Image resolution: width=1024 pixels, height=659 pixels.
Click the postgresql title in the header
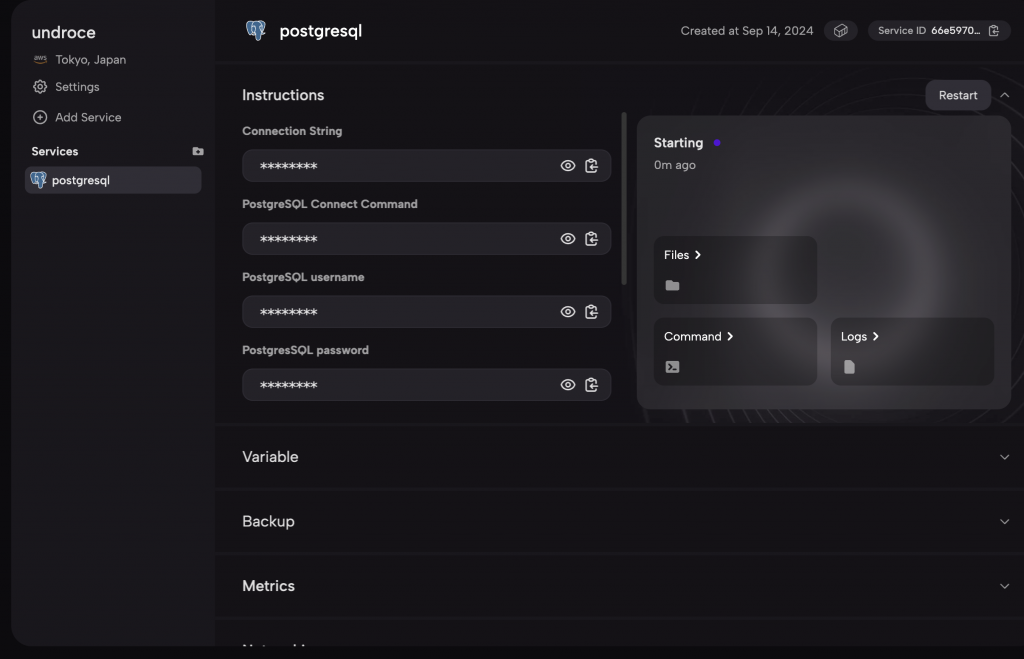point(321,31)
